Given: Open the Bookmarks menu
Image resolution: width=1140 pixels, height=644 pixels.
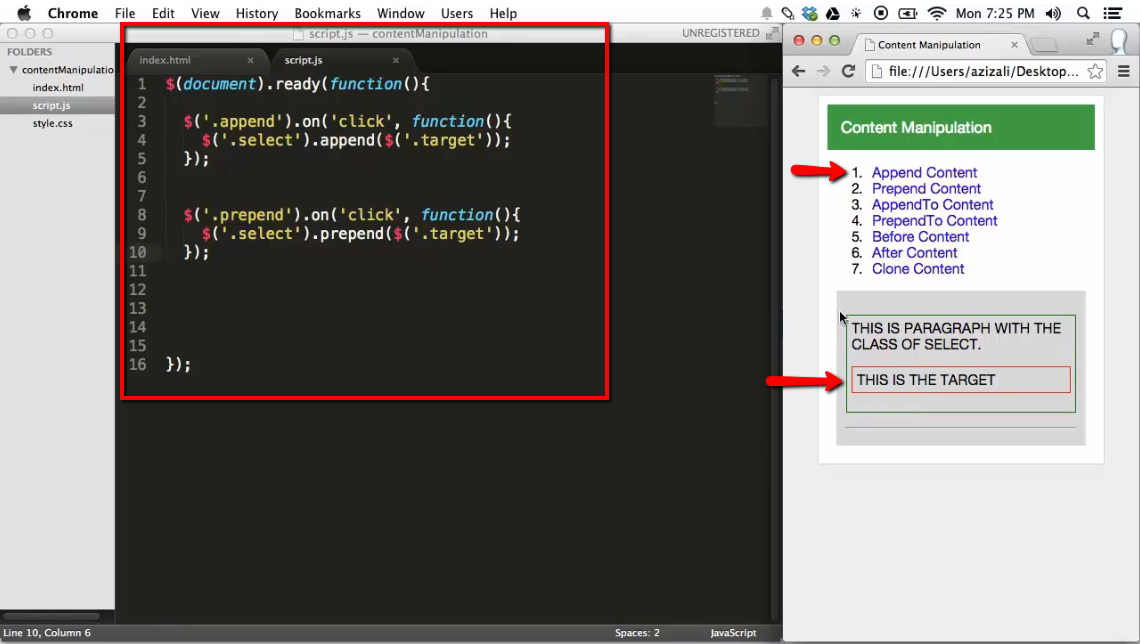Looking at the screenshot, I should point(328,13).
